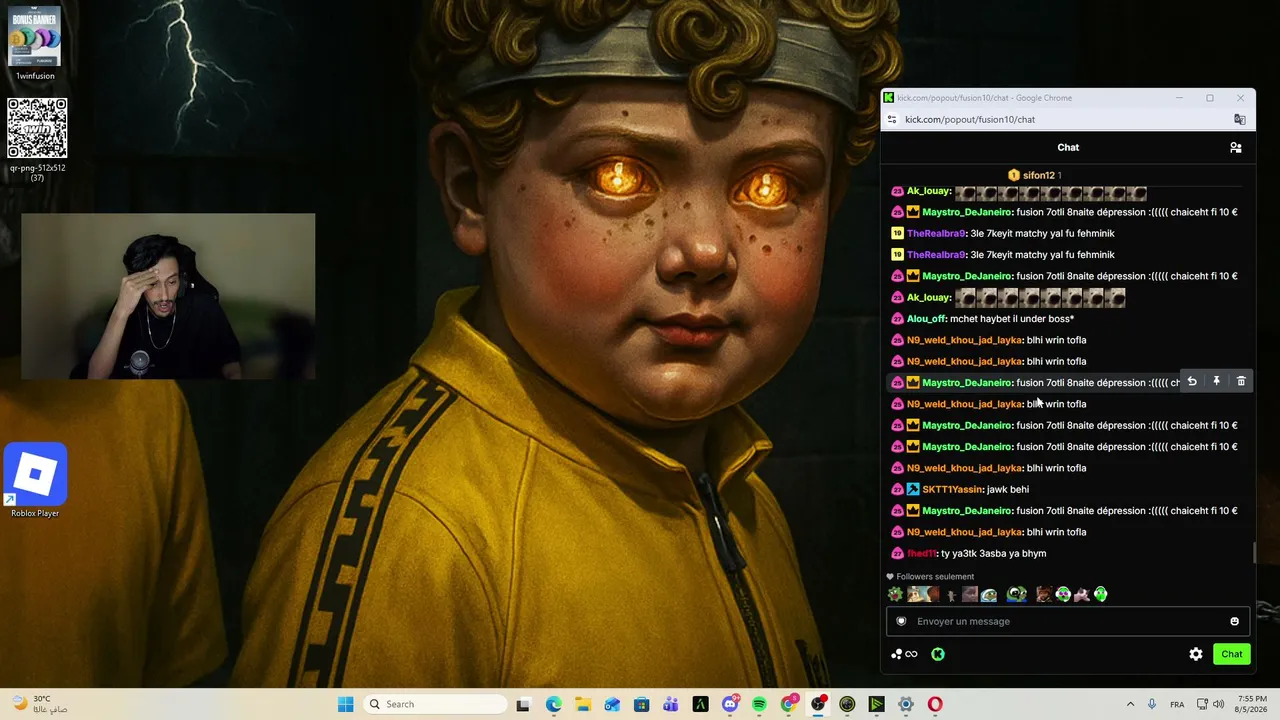Open Spotify from the taskbar
Viewport: 1280px width, 720px height.
tap(759, 704)
